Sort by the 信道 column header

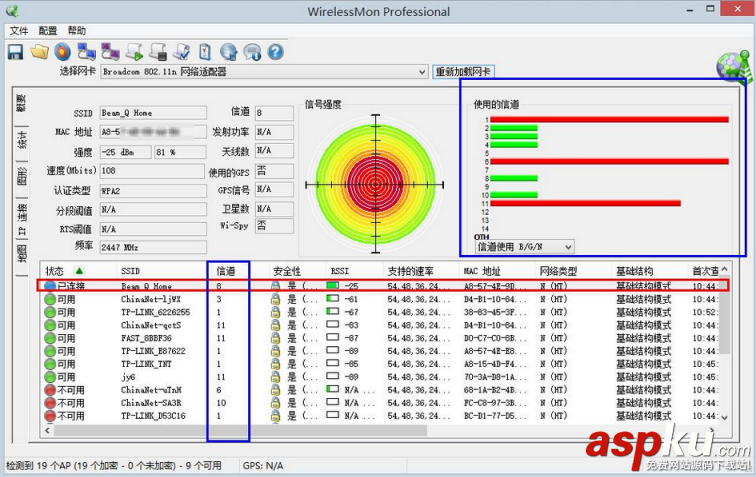click(x=238, y=271)
